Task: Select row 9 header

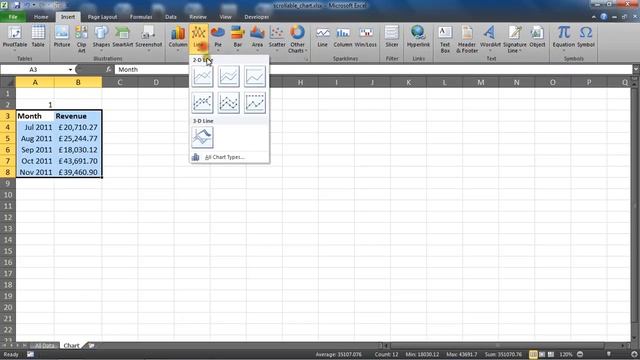Action: coord(8,183)
